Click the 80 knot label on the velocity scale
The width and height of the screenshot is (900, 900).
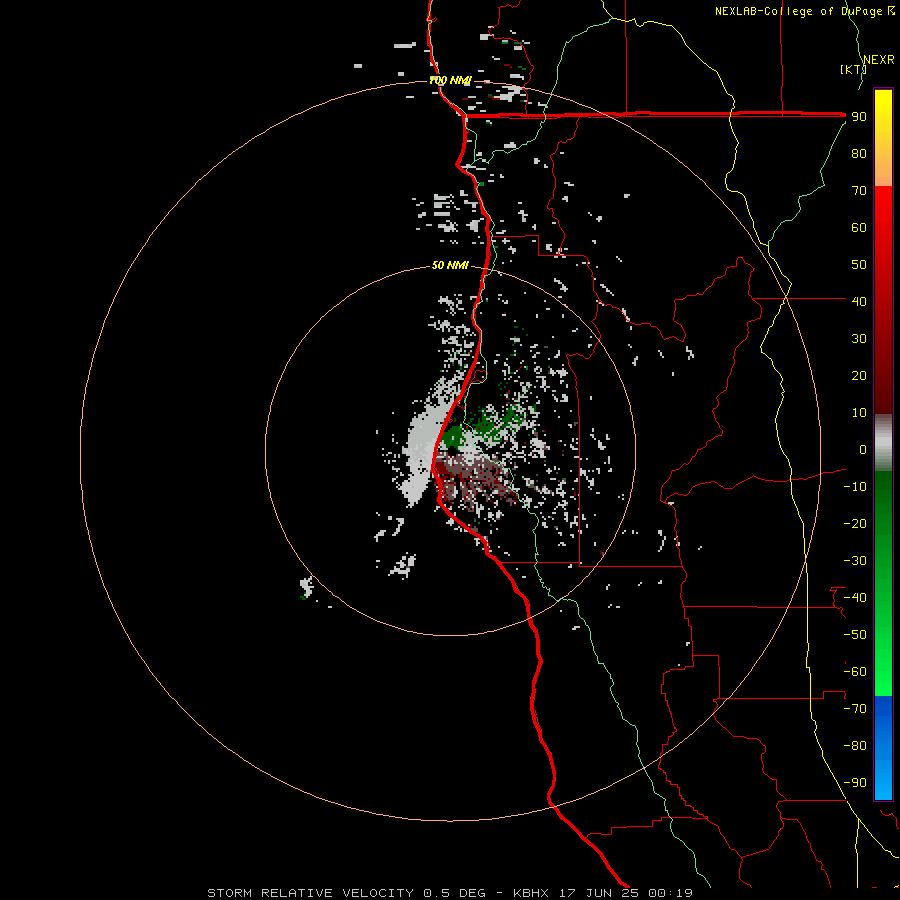859,154
